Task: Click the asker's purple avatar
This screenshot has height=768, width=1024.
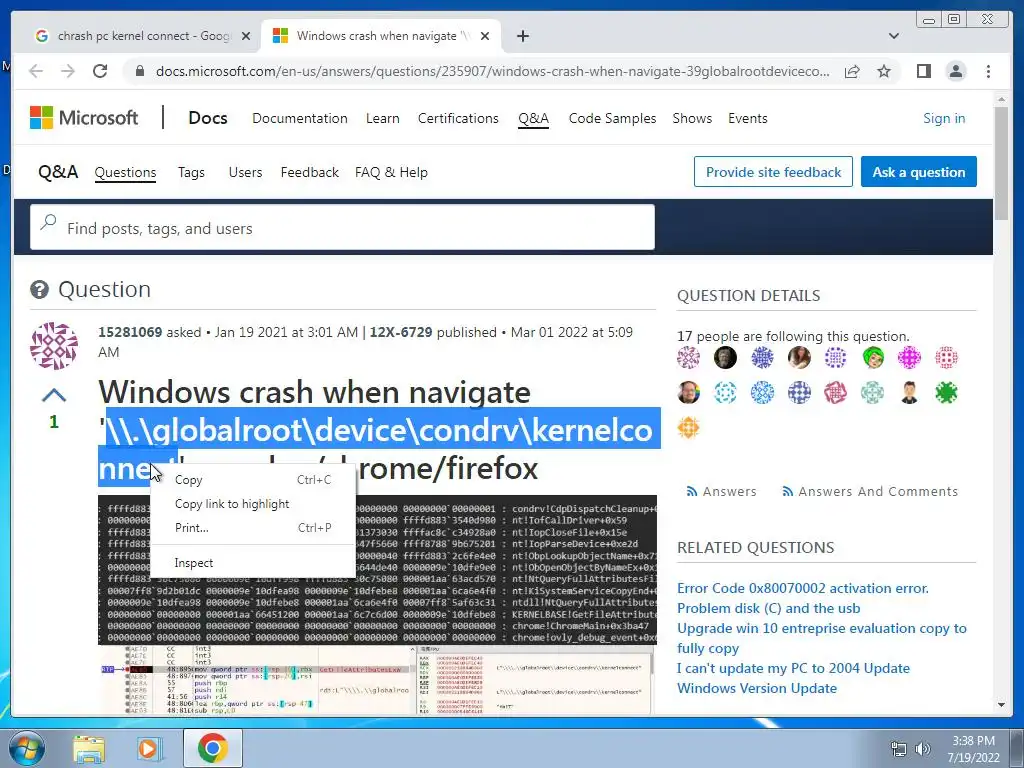Action: click(54, 345)
